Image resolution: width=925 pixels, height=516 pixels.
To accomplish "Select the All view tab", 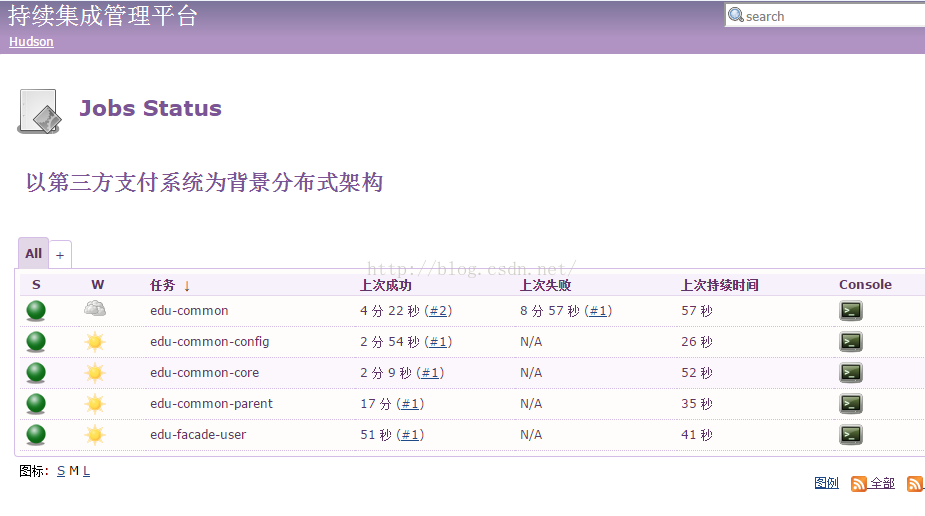I will (x=34, y=254).
